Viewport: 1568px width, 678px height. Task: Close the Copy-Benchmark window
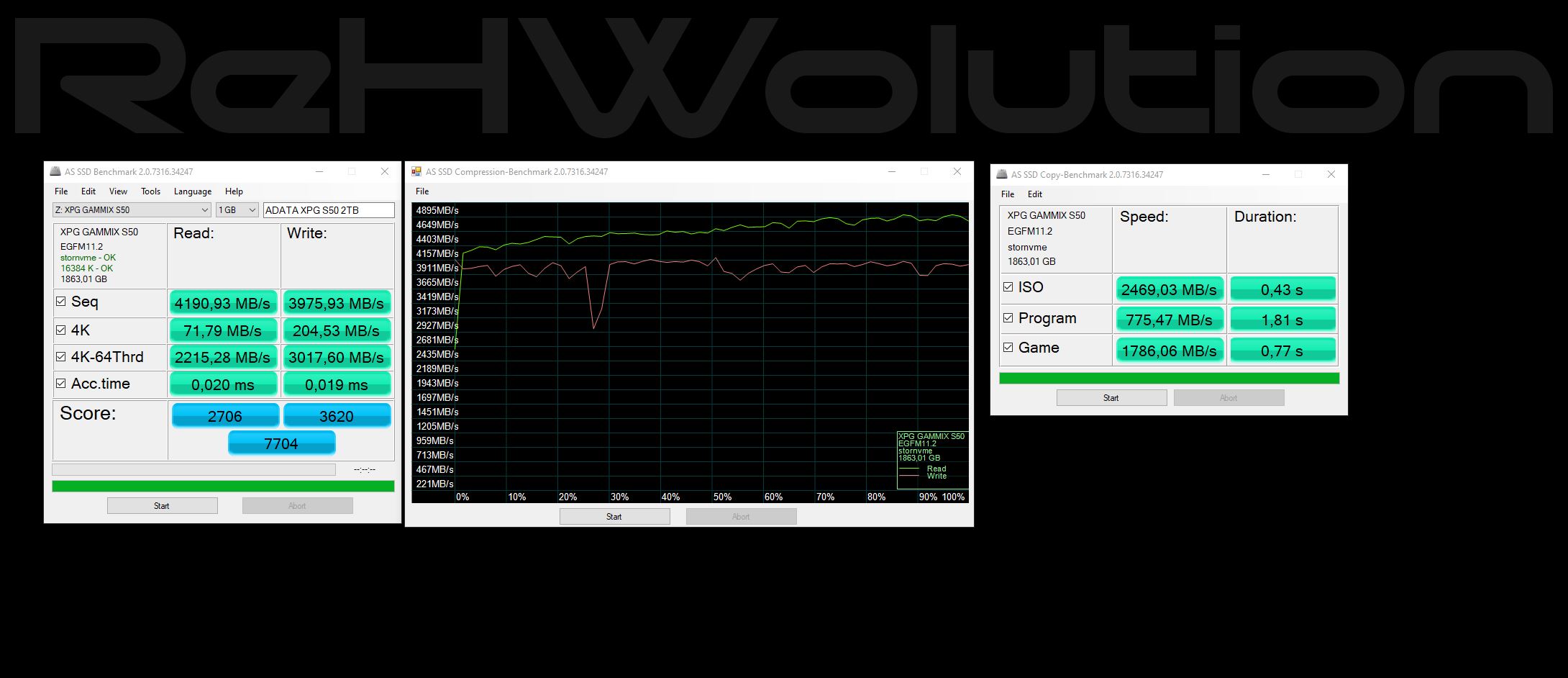coord(1331,174)
